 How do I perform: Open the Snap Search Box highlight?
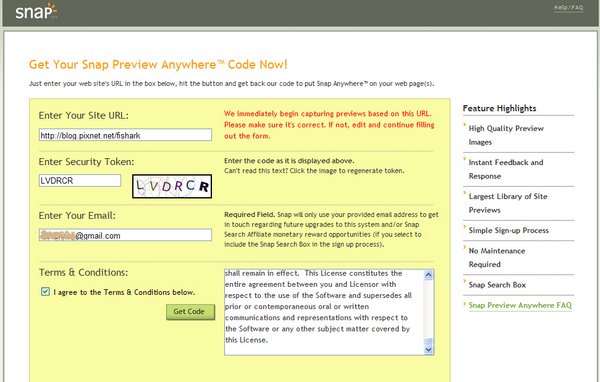497,285
